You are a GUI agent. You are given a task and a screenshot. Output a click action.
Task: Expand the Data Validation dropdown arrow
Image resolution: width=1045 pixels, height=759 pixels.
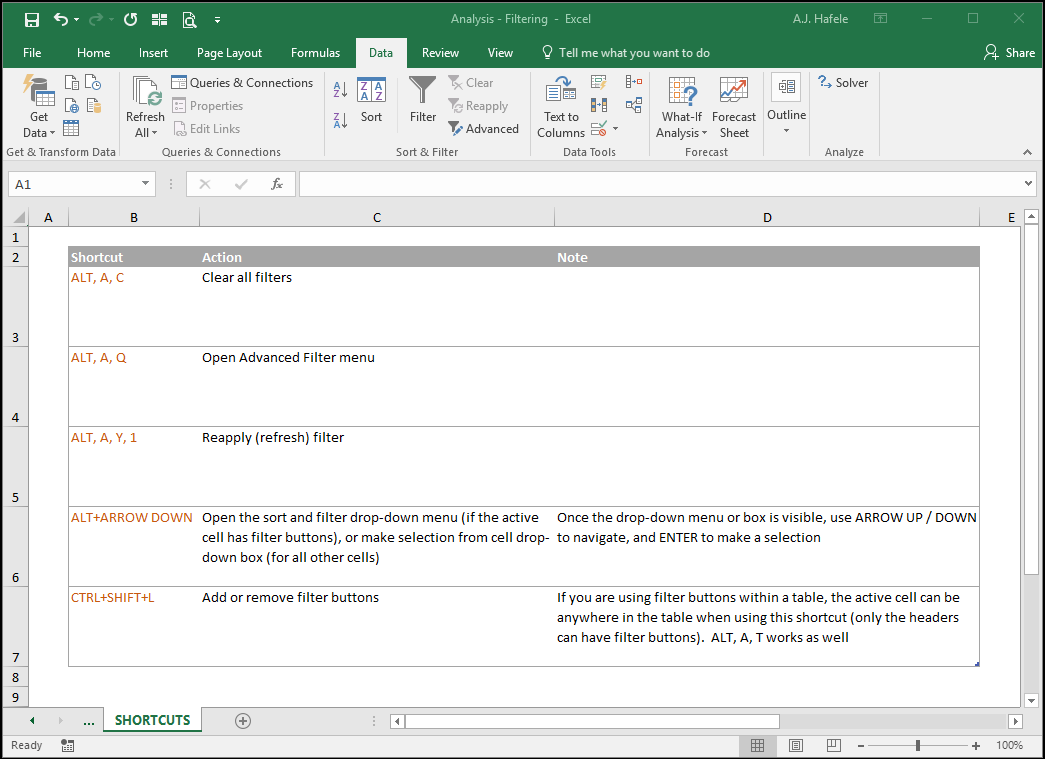615,128
